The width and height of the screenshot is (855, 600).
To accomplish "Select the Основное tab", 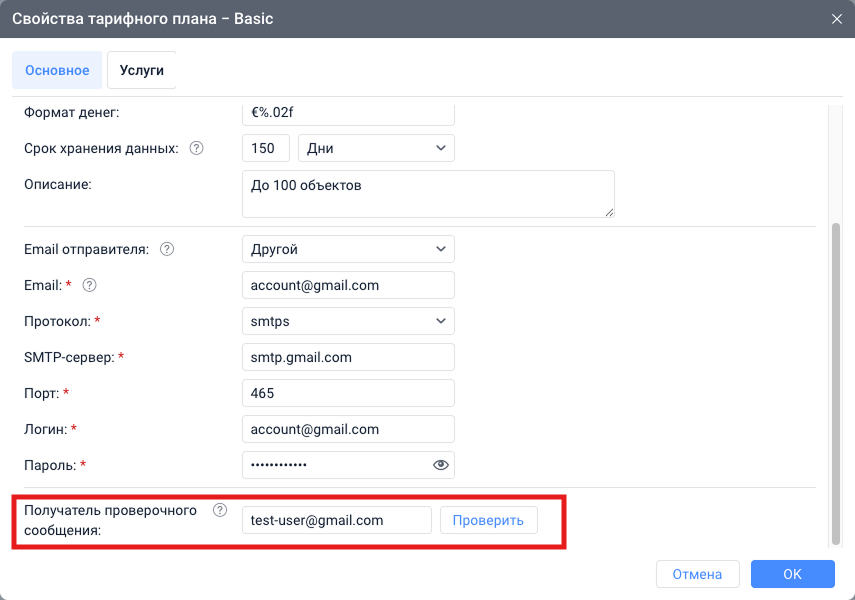I will pyautogui.click(x=57, y=70).
